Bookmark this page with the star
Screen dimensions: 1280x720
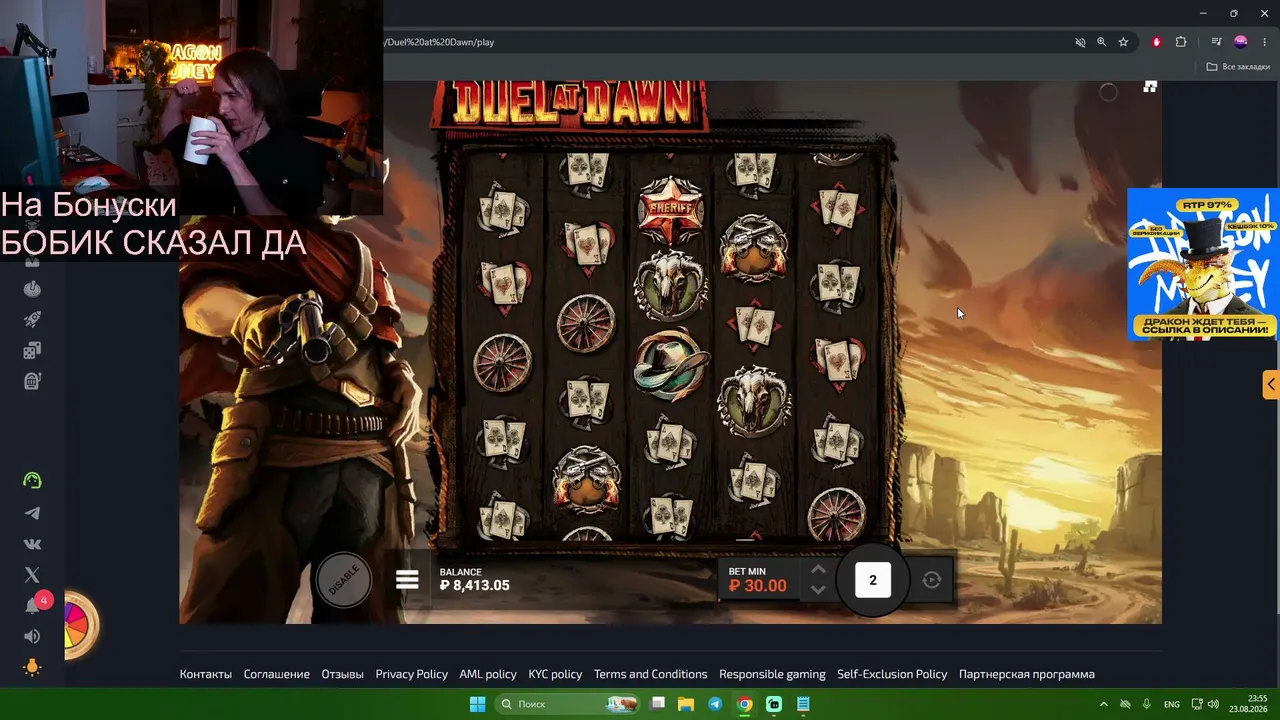pyautogui.click(x=1123, y=42)
